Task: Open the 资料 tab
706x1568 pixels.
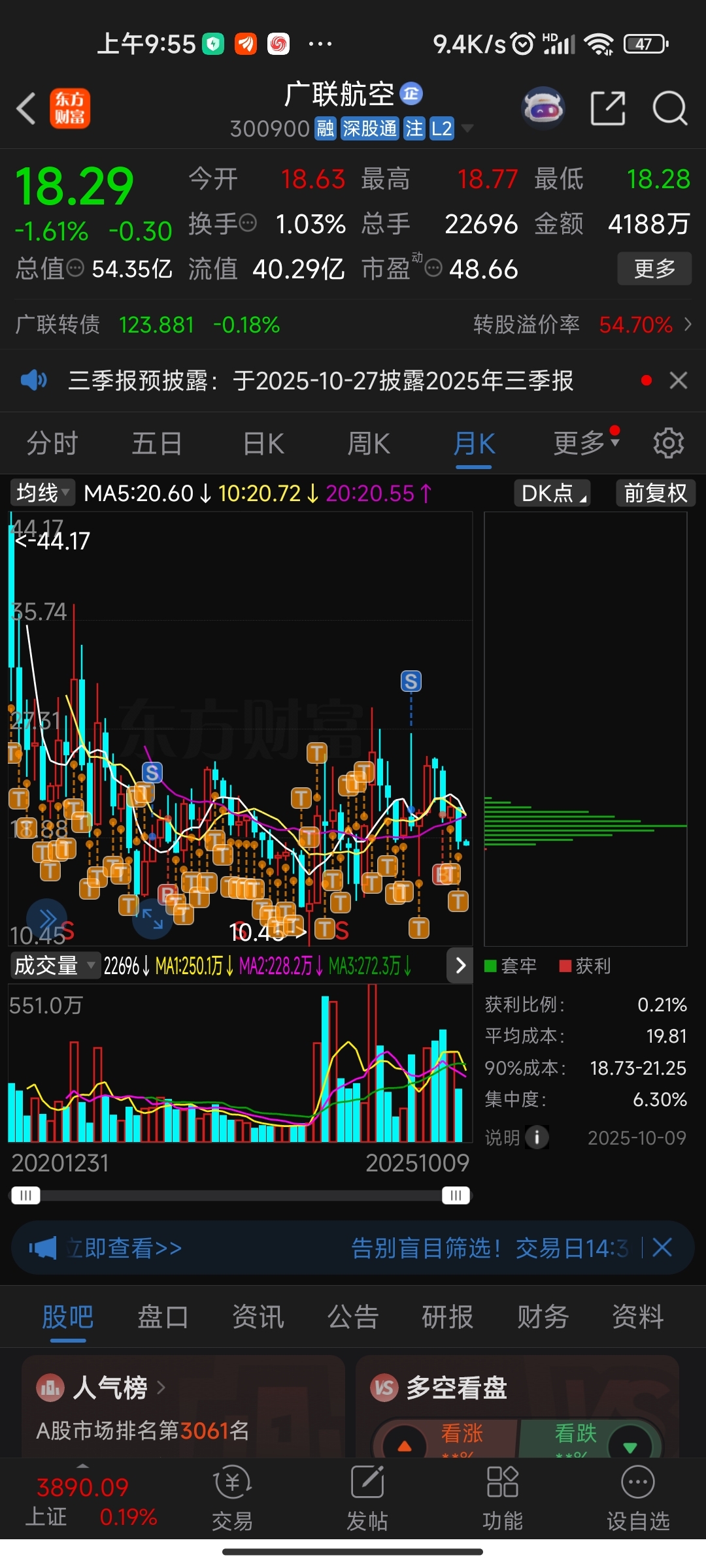Action: (638, 1317)
